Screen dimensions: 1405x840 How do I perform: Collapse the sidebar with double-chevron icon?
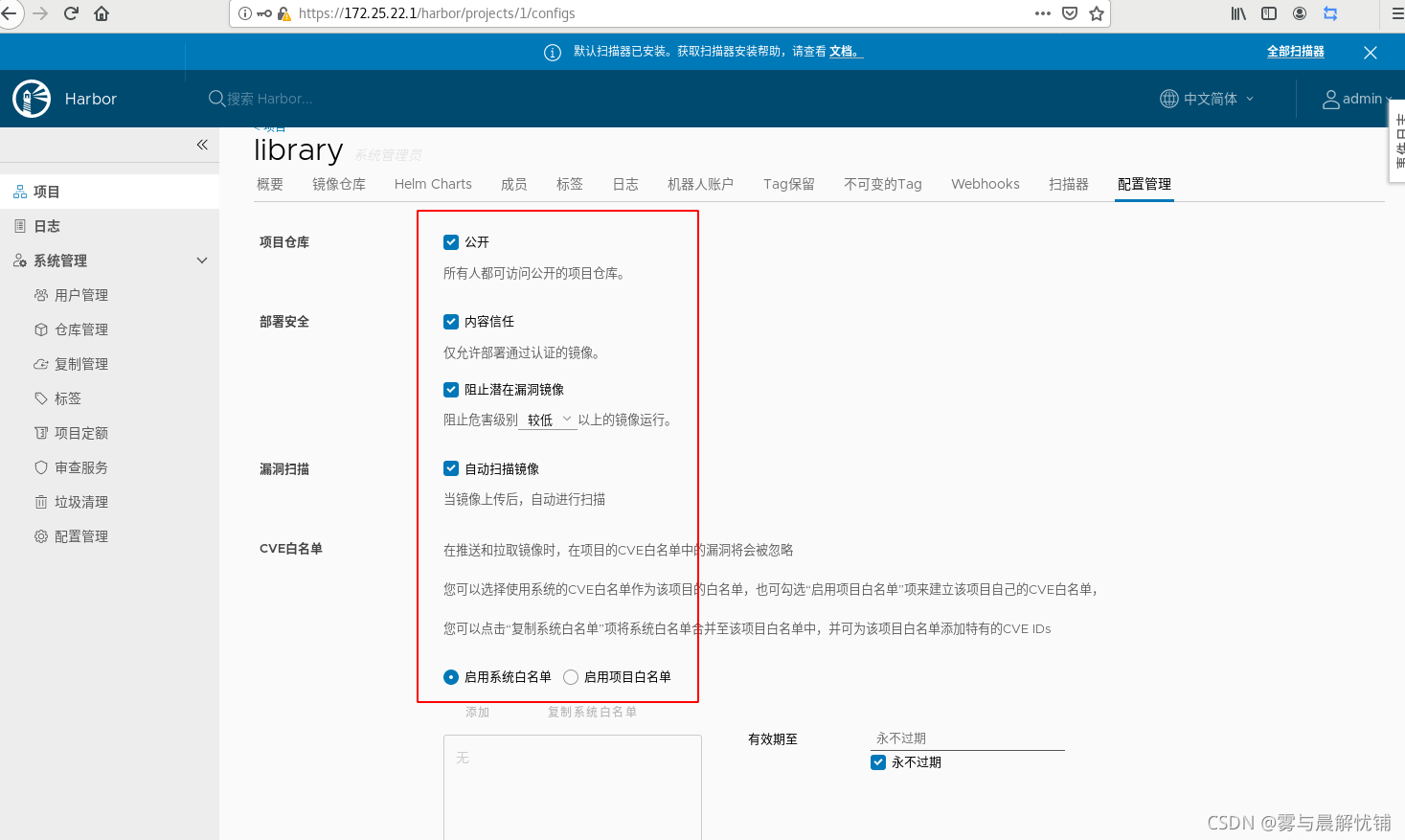202,145
